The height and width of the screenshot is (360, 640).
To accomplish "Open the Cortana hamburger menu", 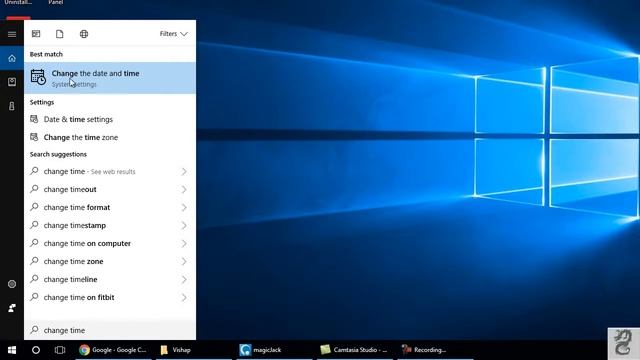I will [x=12, y=34].
